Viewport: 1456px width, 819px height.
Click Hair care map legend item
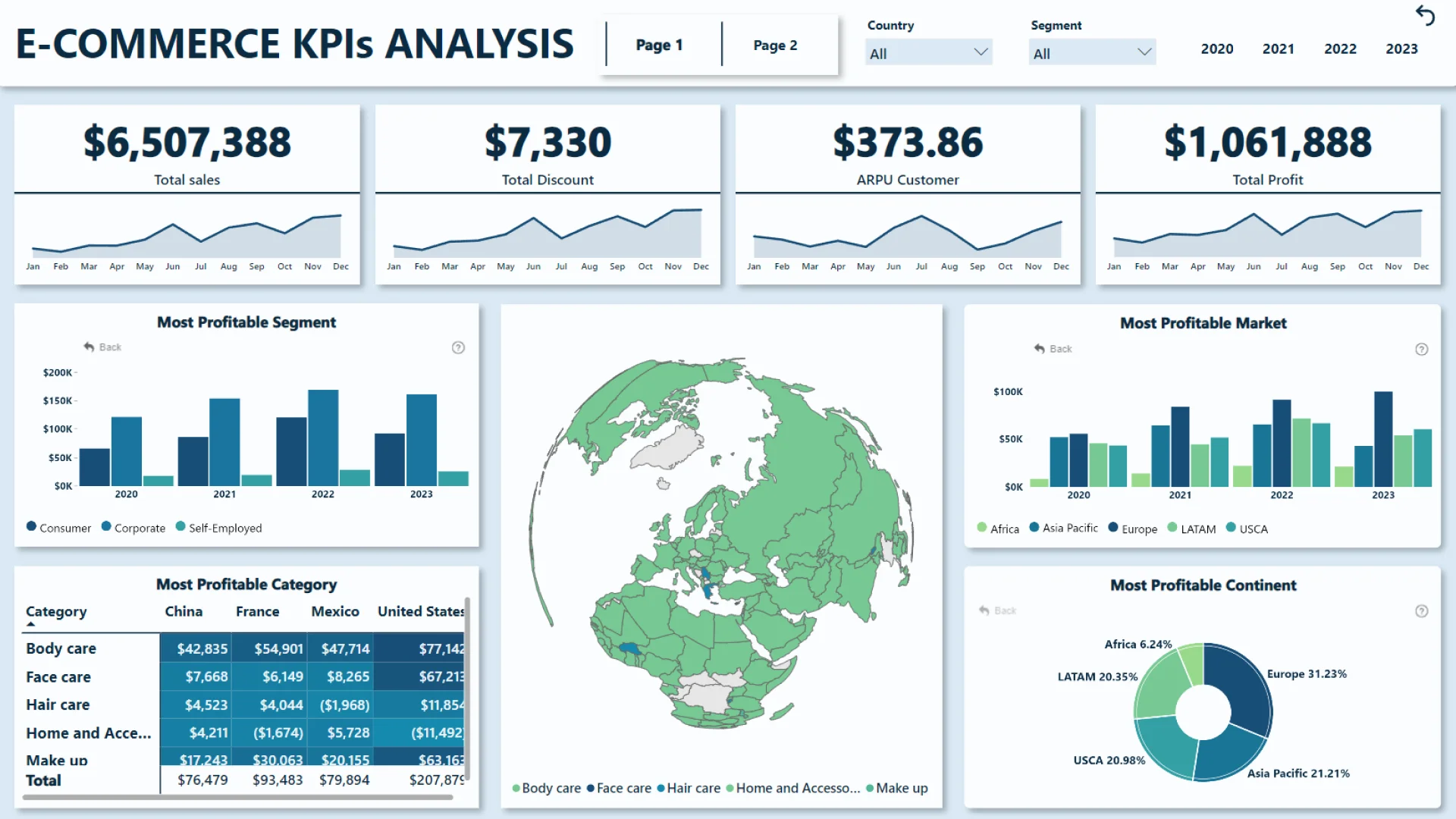click(689, 788)
